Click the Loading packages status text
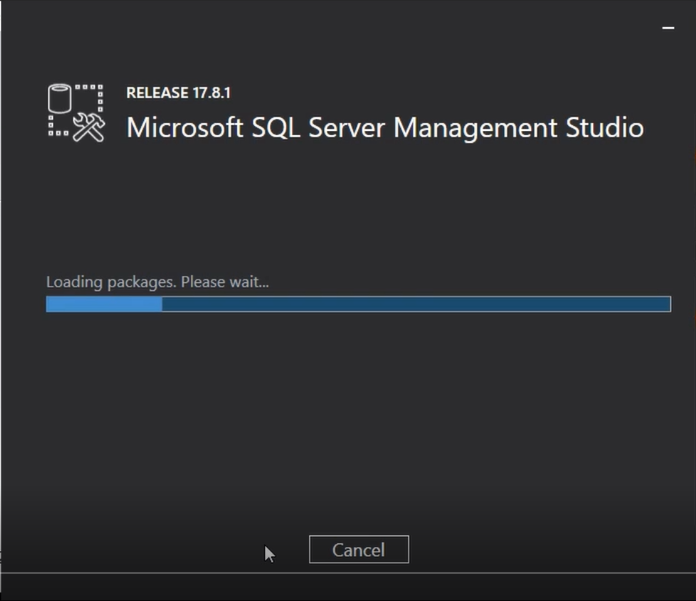Viewport: 696px width, 601px height. pos(111,282)
